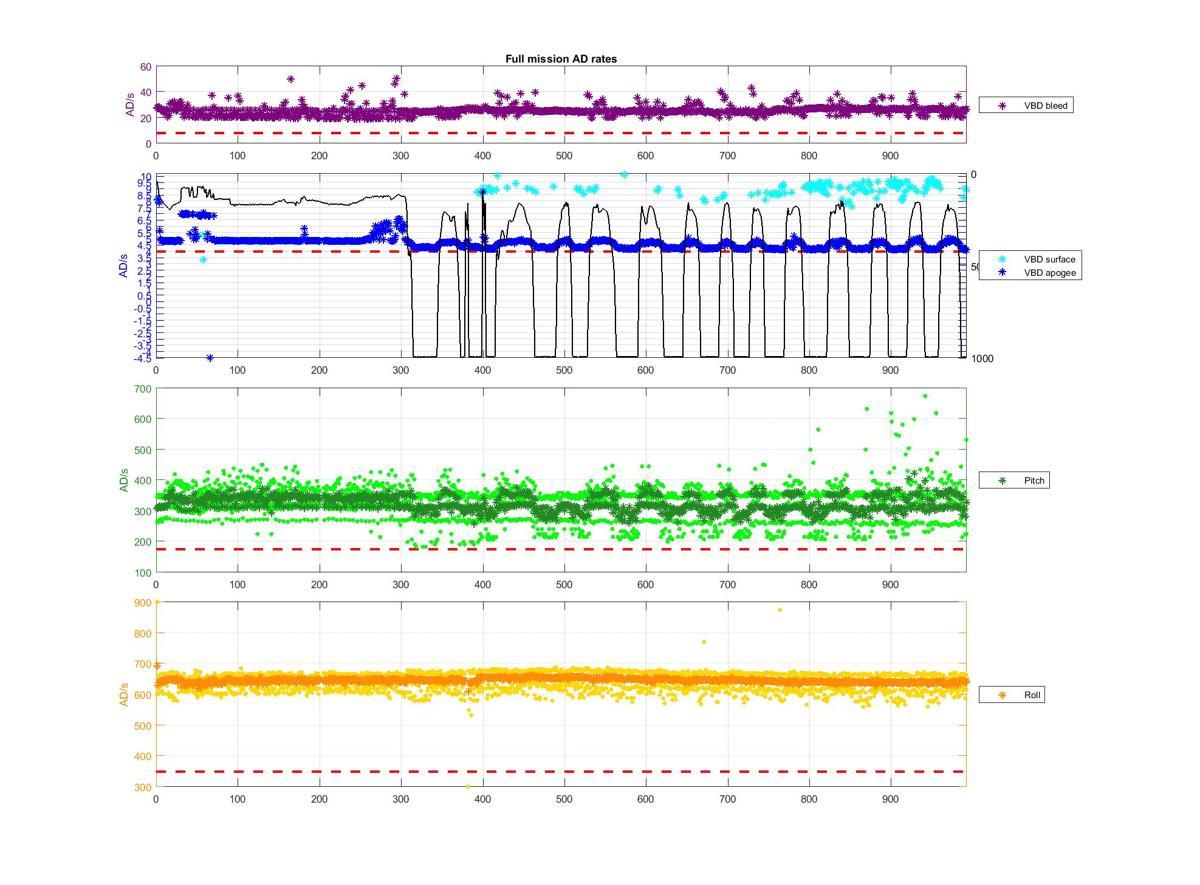Viewport: 1200px width, 885px height.
Task: Select the VBD surface legend entry
Action: 1029,259
